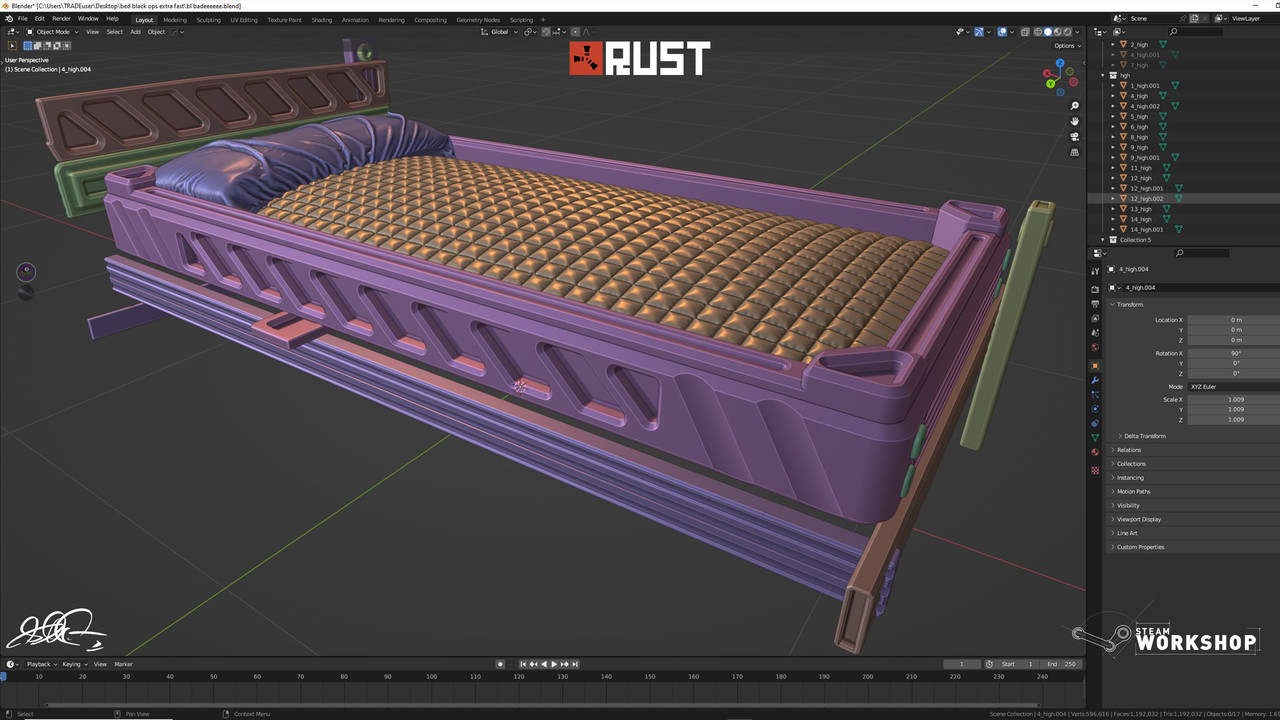Open the Modifiers wrench tab icon
The width and height of the screenshot is (1280, 720).
pyautogui.click(x=1095, y=381)
